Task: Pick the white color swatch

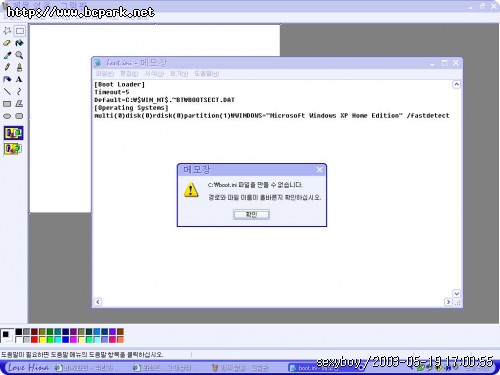Action: pos(19,340)
